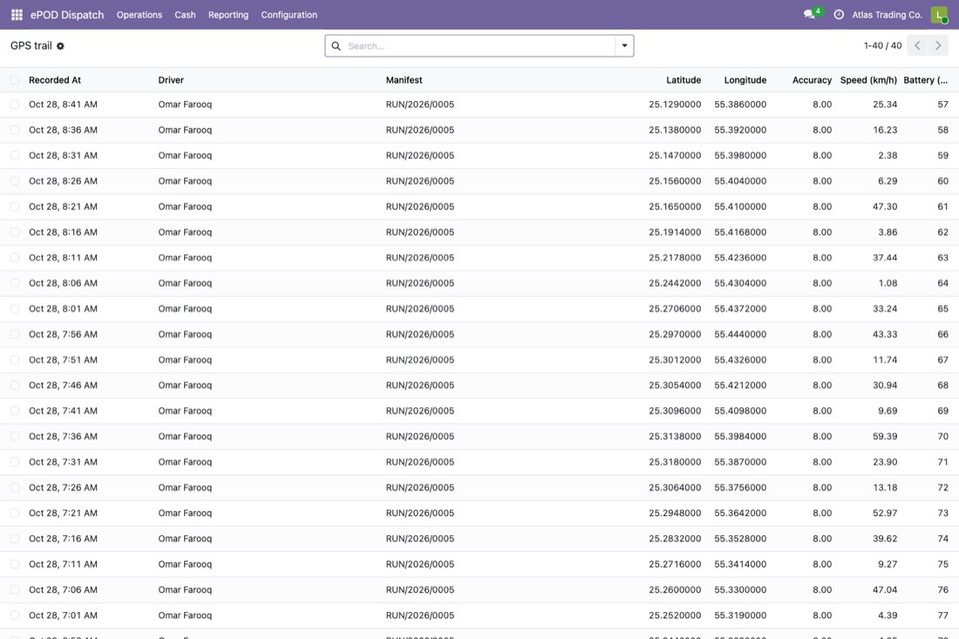This screenshot has width=959, height=639.
Task: Focus the Search input field
Action: click(x=480, y=46)
